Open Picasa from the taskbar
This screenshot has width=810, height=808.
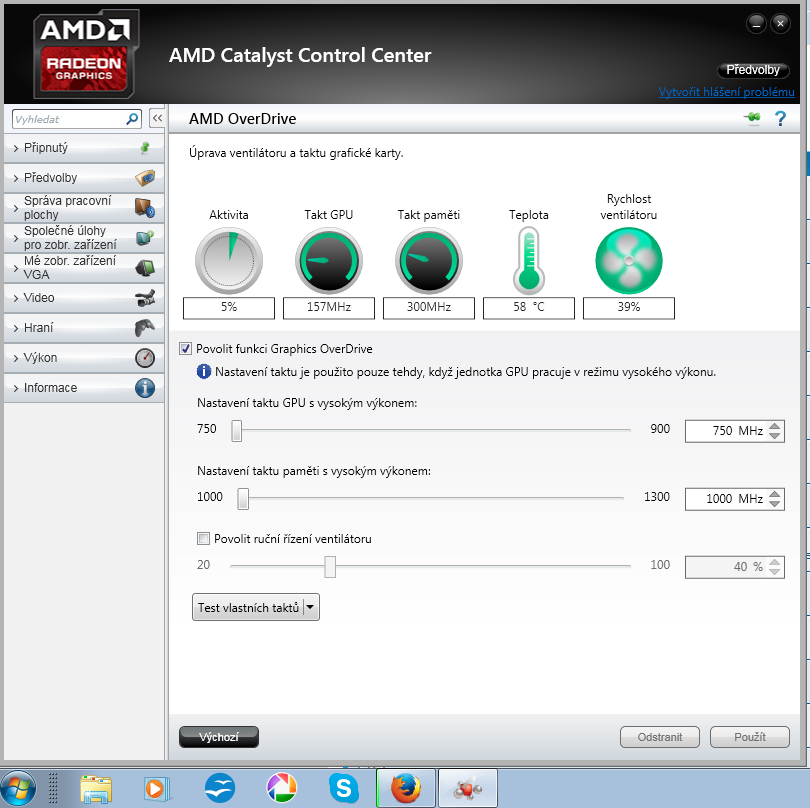coord(282,788)
